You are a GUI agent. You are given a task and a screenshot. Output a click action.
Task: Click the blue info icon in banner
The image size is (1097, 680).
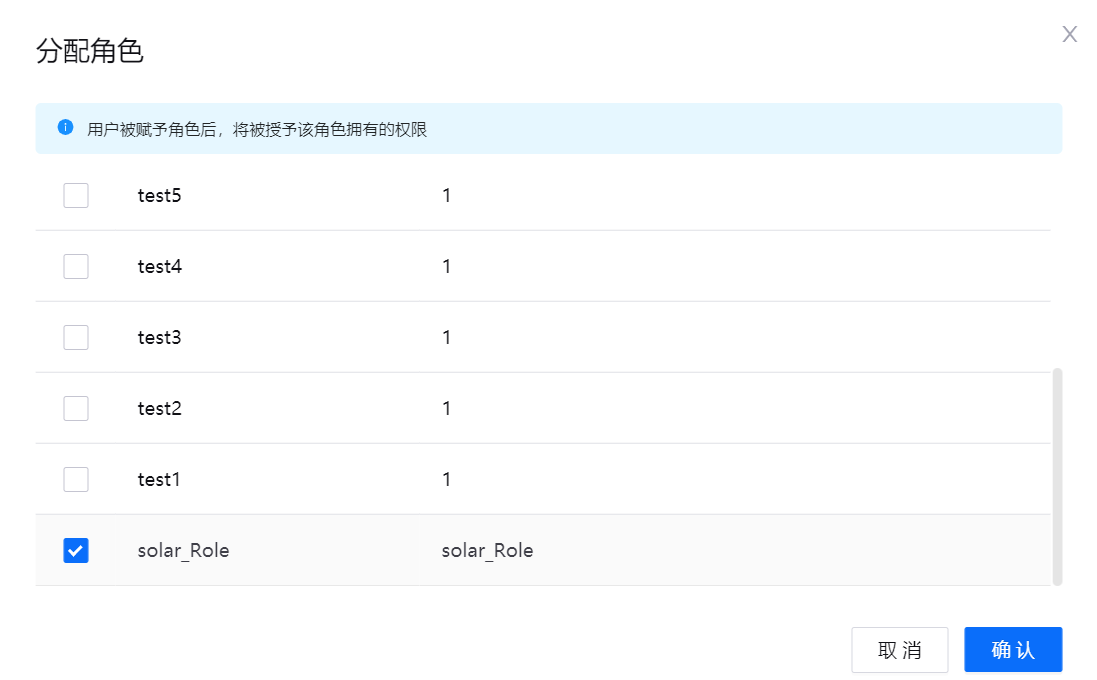pos(66,128)
